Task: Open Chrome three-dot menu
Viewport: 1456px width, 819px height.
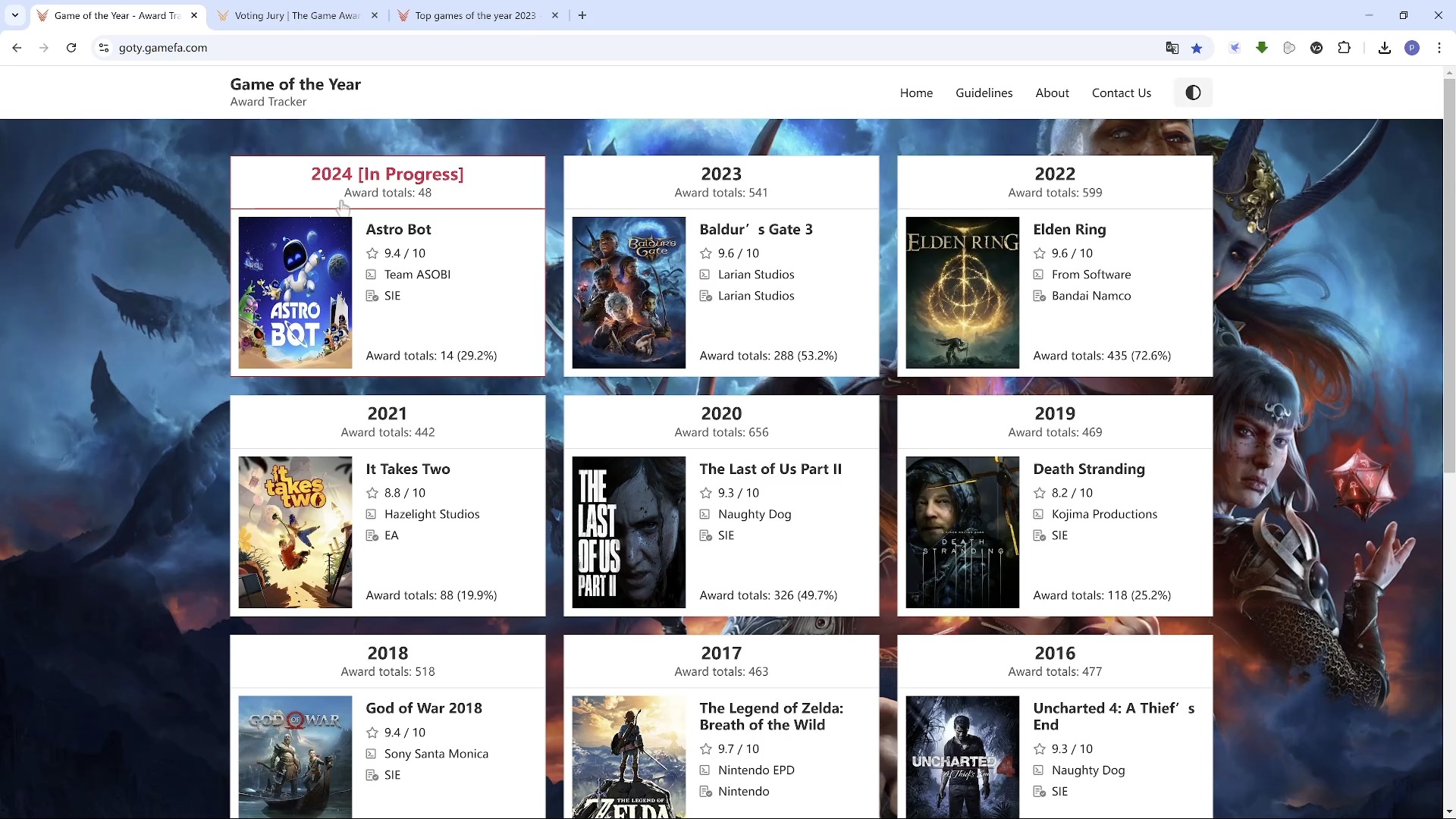Action: [x=1439, y=48]
